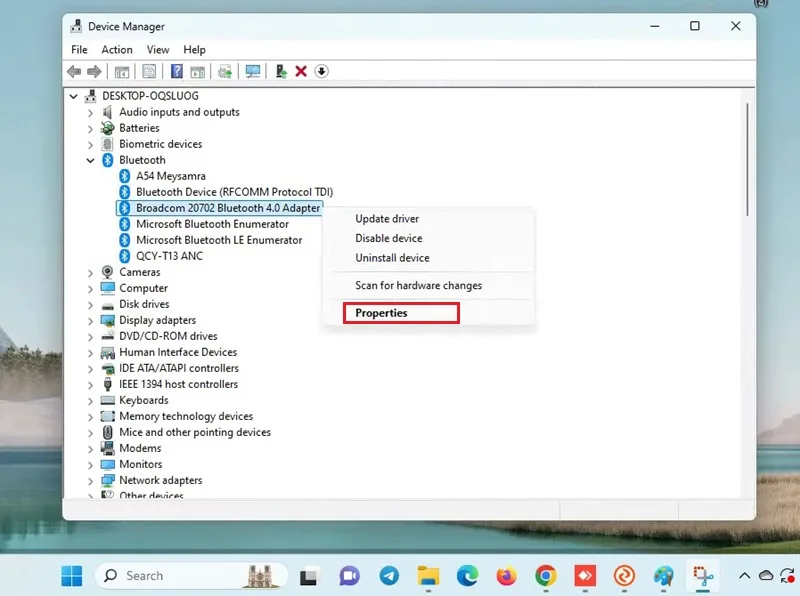
Task: Click the red X uninstall device toolbar icon
Action: click(301, 71)
